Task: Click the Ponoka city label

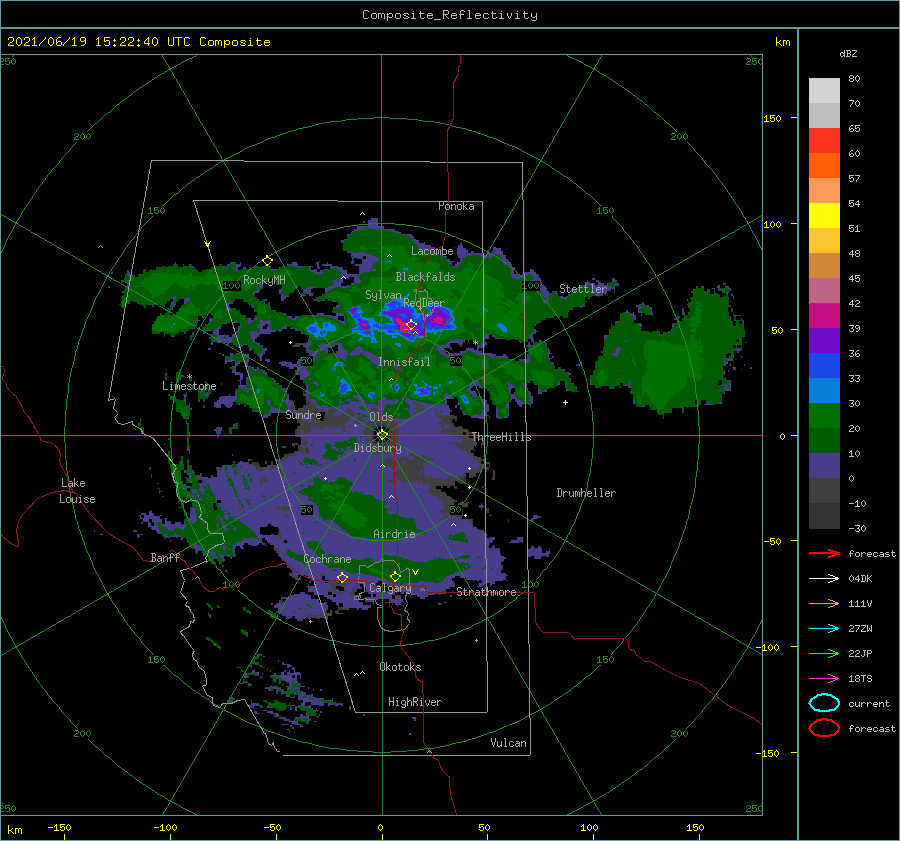Action: [456, 206]
